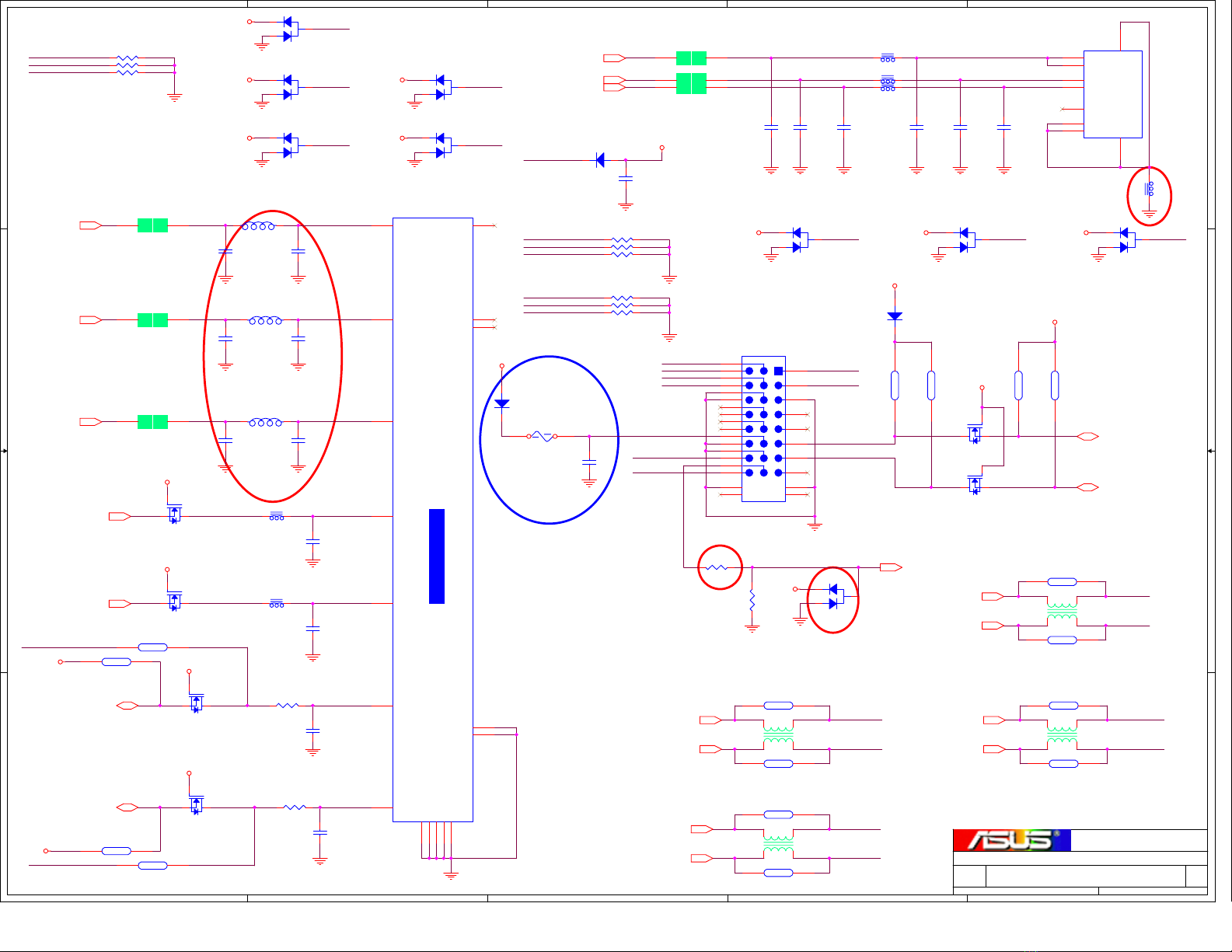Click the ASUS logo in title block
1232x952 pixels.
(x=1012, y=840)
